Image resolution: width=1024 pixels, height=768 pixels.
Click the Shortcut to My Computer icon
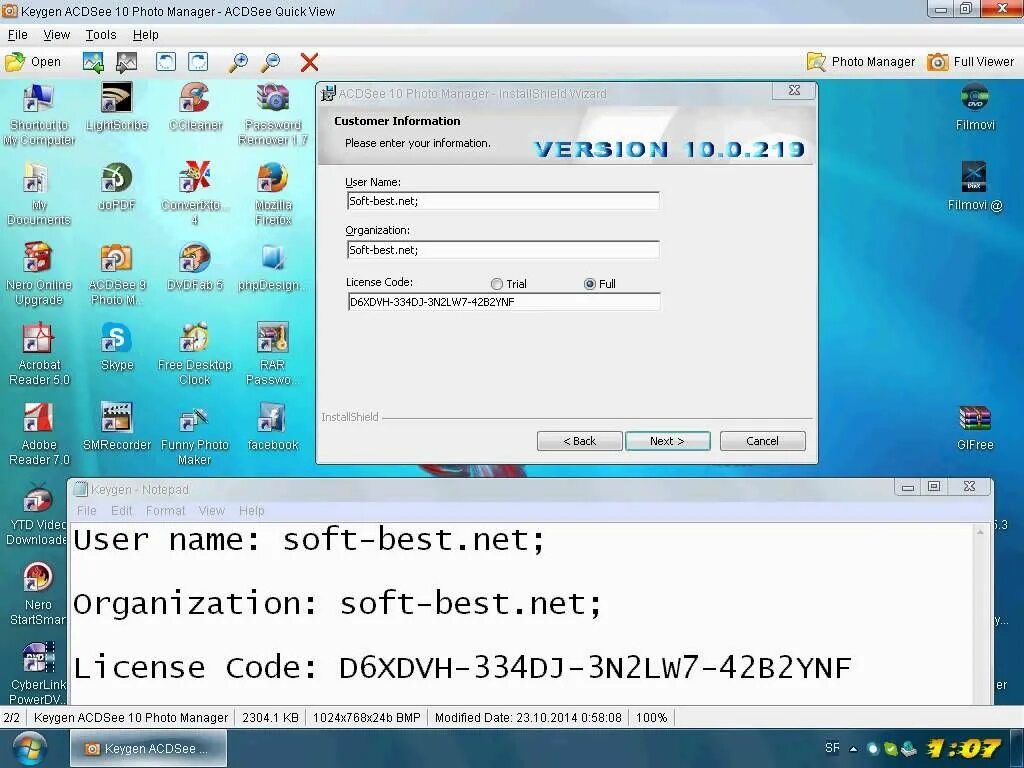click(39, 115)
